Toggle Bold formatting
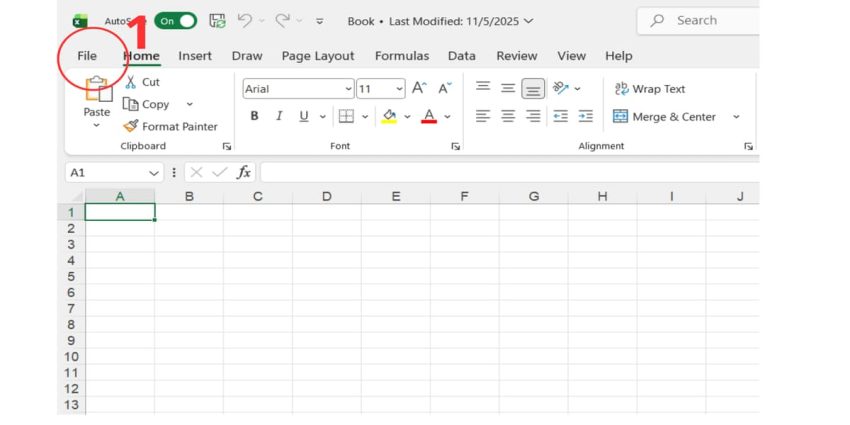Viewport: 850px width, 425px height. (x=254, y=116)
